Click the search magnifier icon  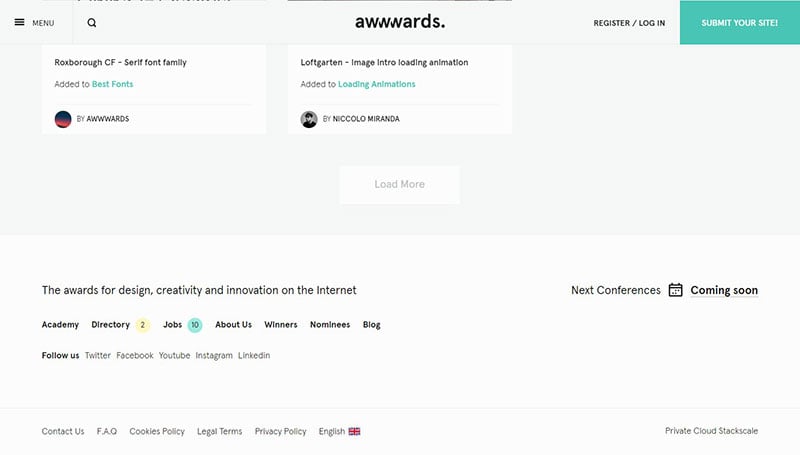[x=92, y=23]
